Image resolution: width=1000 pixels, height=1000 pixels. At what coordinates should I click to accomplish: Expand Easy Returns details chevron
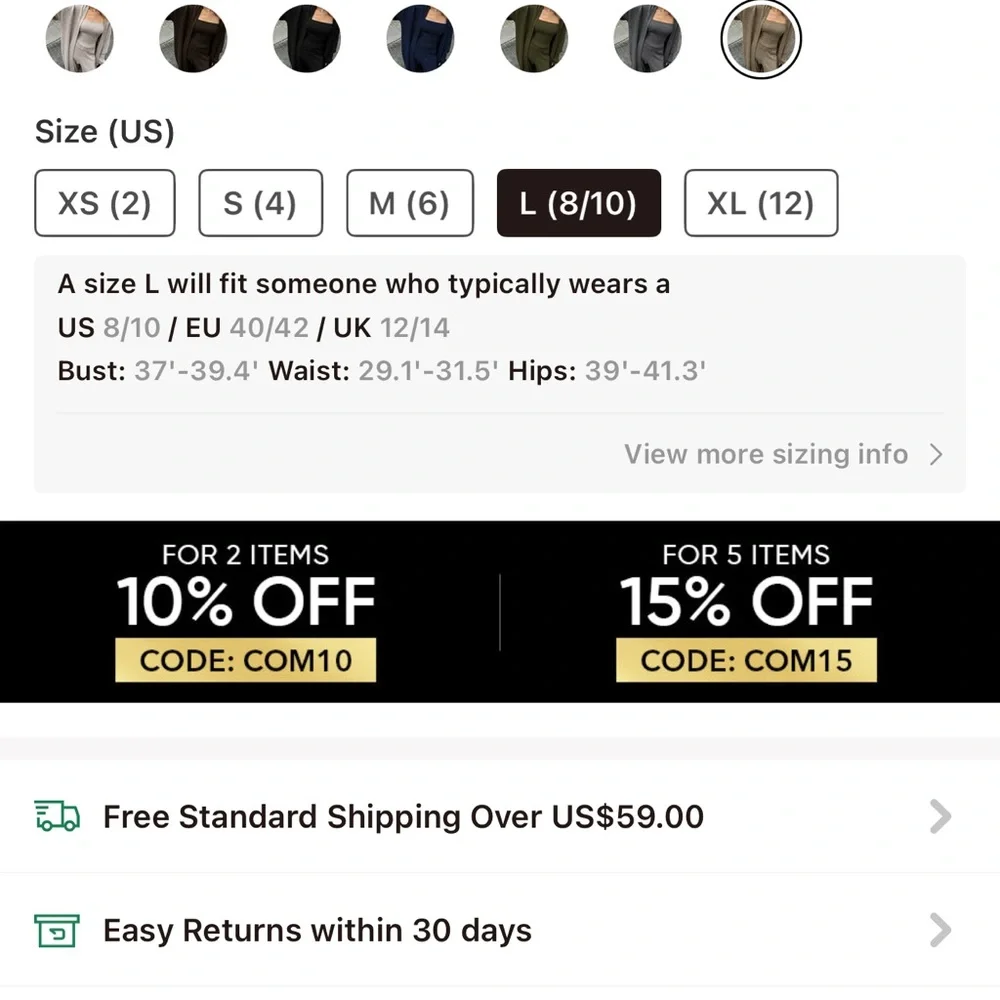939,930
